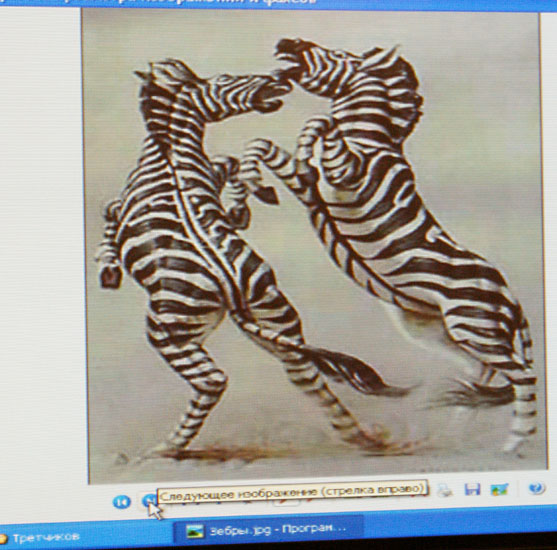Print the zebra picture via printer icon

click(444, 490)
